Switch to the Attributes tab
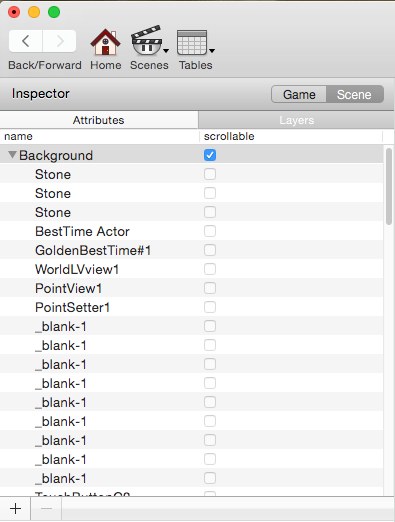The width and height of the screenshot is (395, 522). [x=99, y=120]
